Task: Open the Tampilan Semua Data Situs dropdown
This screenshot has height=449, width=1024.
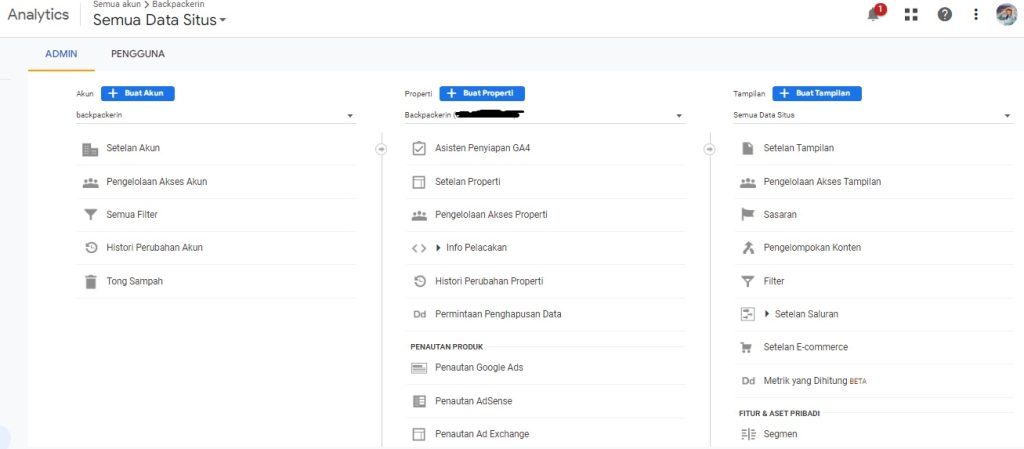Action: point(871,115)
